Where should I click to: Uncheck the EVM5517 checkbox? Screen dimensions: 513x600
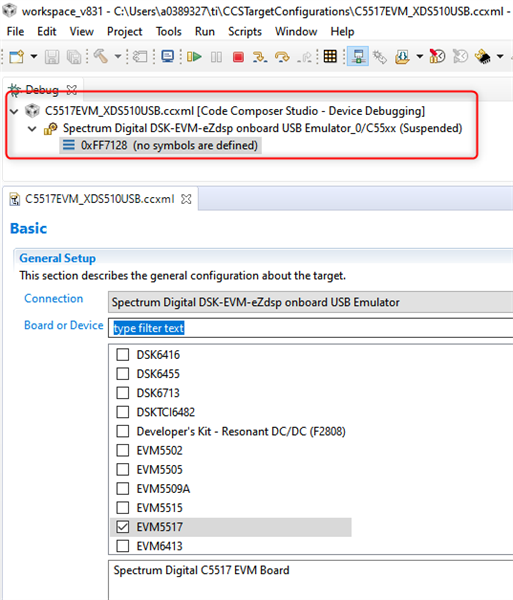tap(123, 527)
